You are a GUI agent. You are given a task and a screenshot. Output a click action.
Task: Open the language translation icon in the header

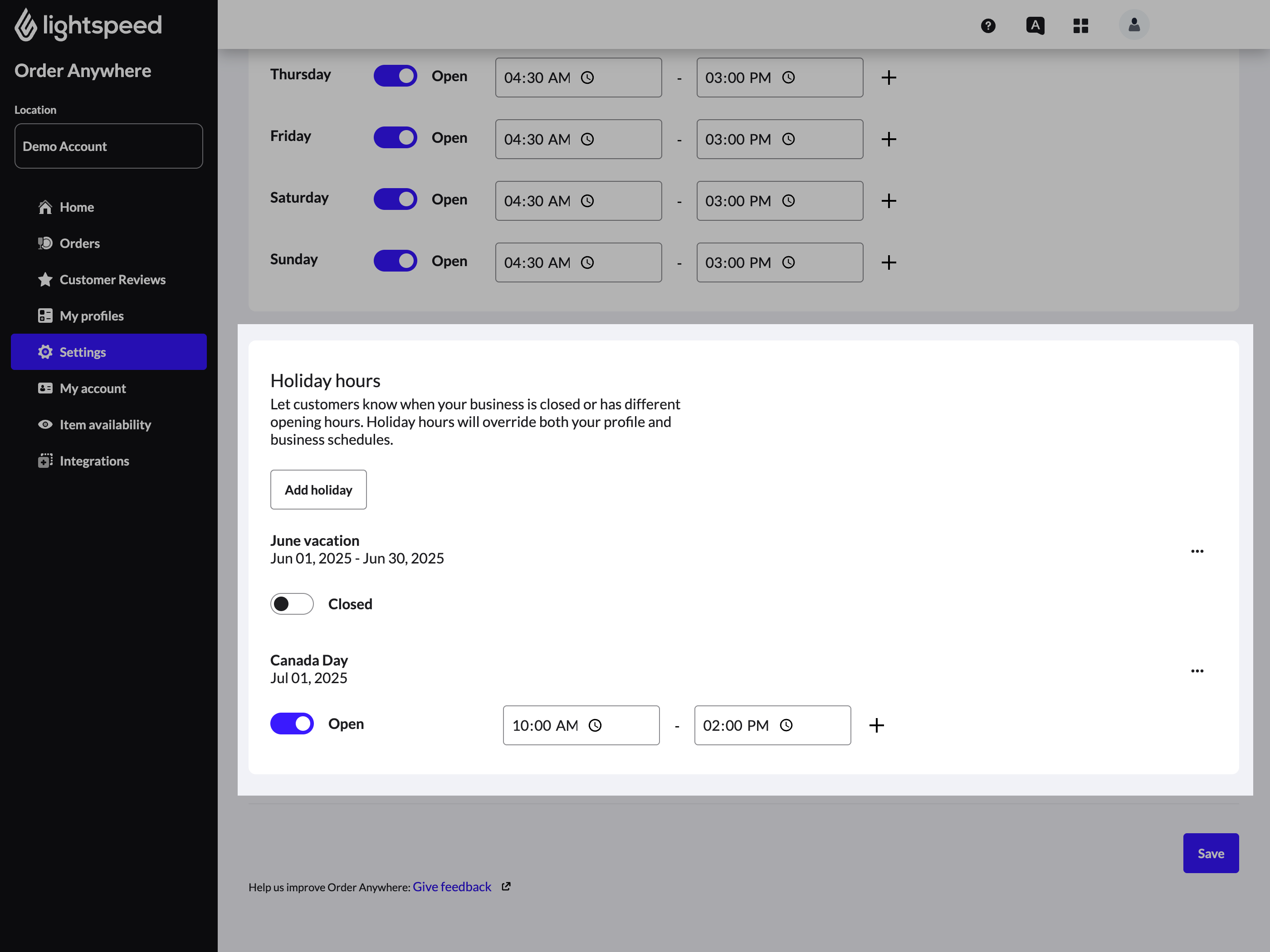point(1035,26)
